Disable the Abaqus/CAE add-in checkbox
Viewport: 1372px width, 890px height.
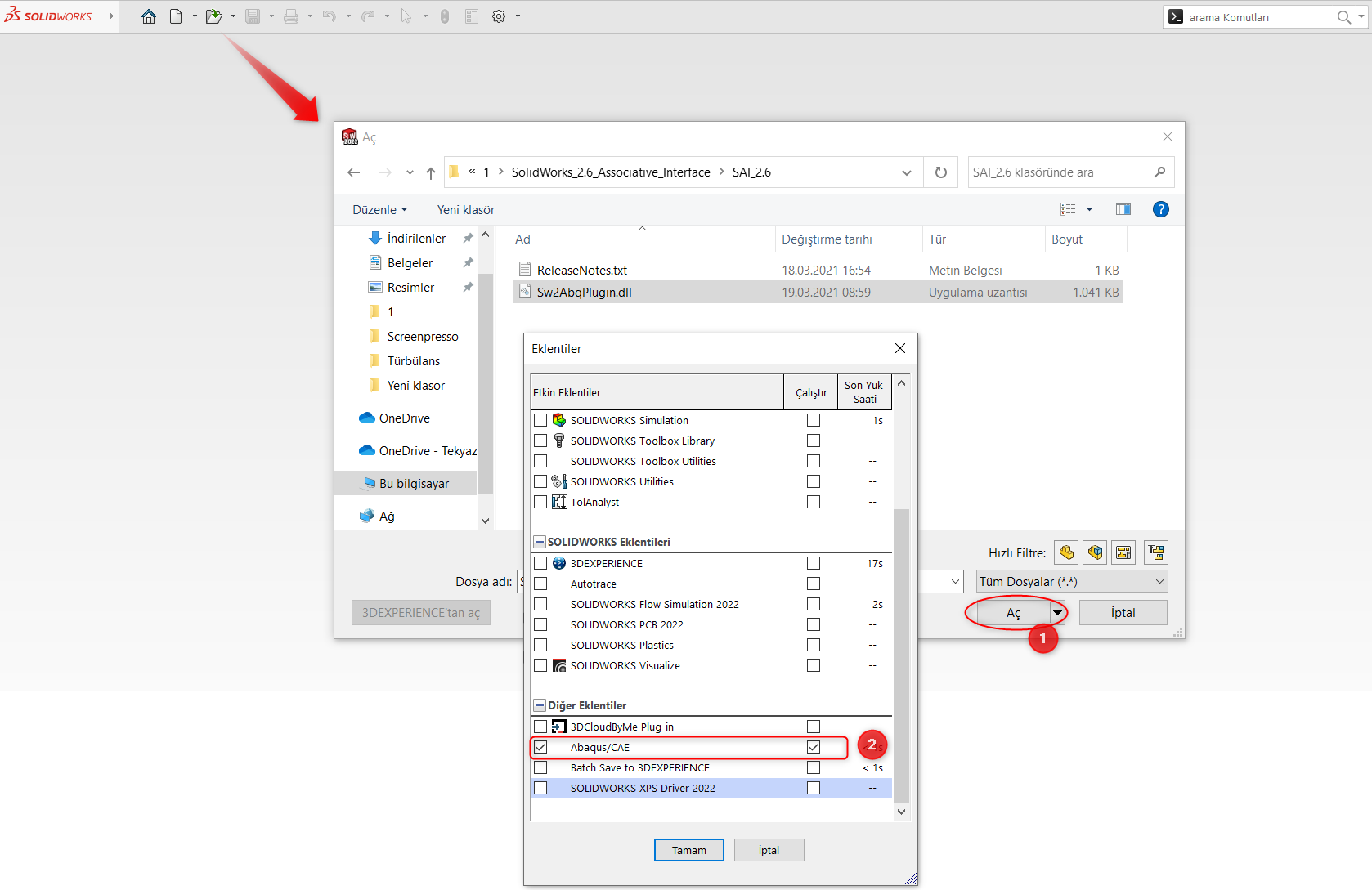(540, 746)
